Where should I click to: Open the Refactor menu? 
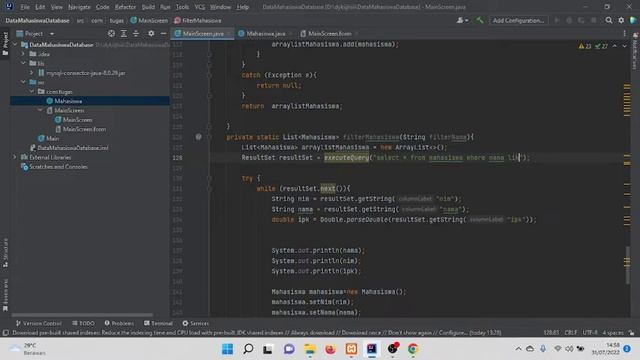(125, 7)
